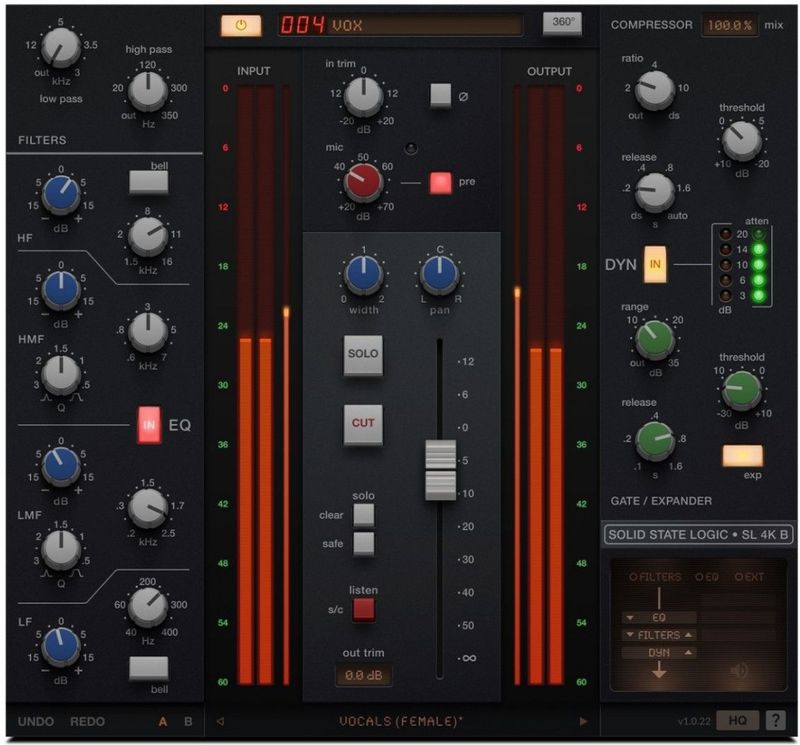Select FILTERS sidechain radio in routing panel
Image resolution: width=800 pixels, height=745 pixels.
point(655,577)
